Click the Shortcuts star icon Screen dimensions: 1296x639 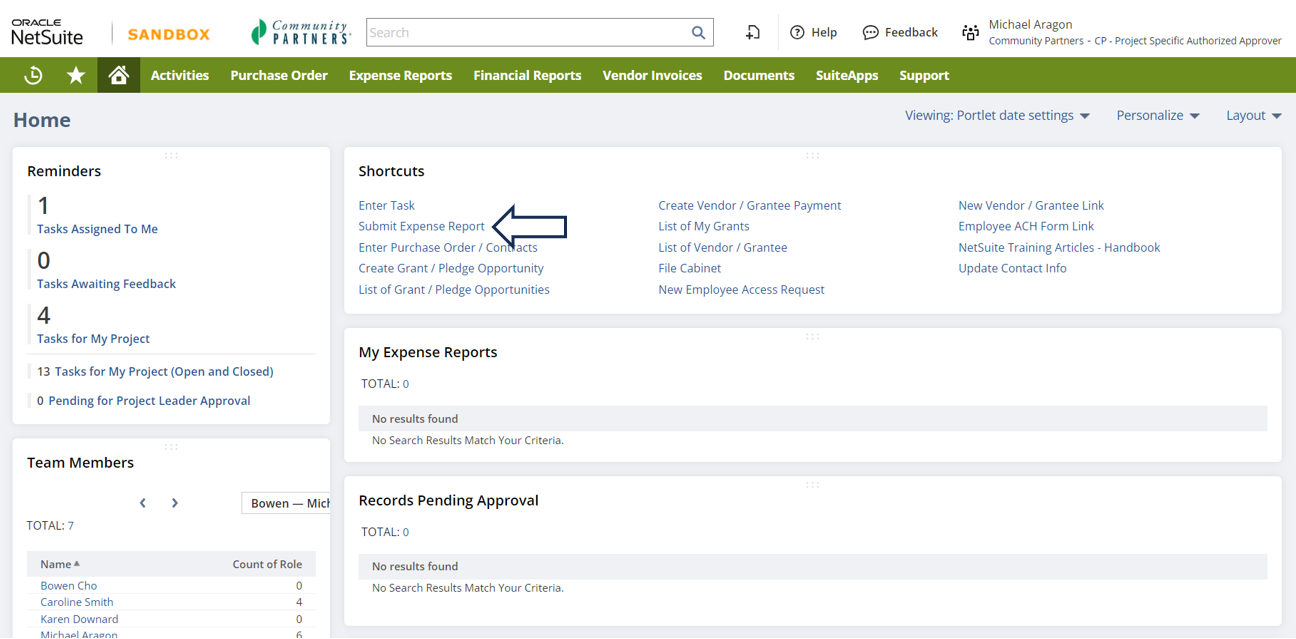click(76, 75)
